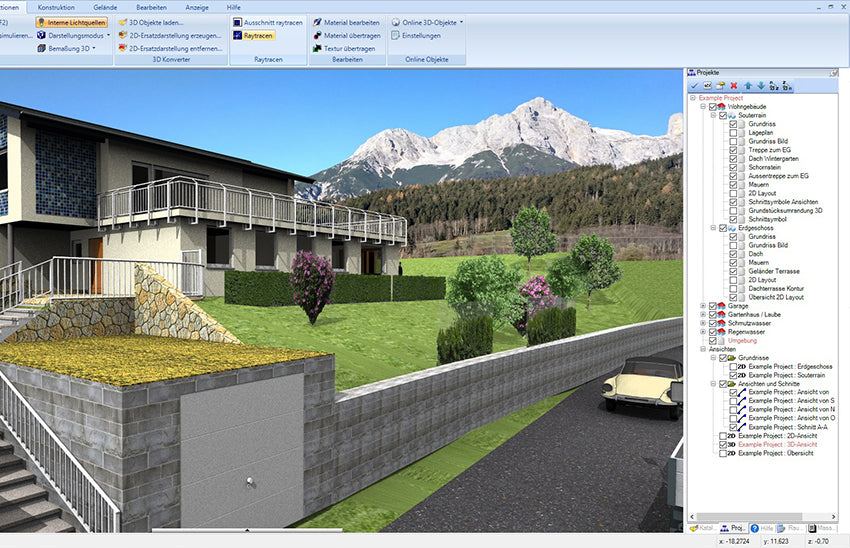Click the 3D Objekte laden icon
The width and height of the screenshot is (850, 548).
point(122,21)
